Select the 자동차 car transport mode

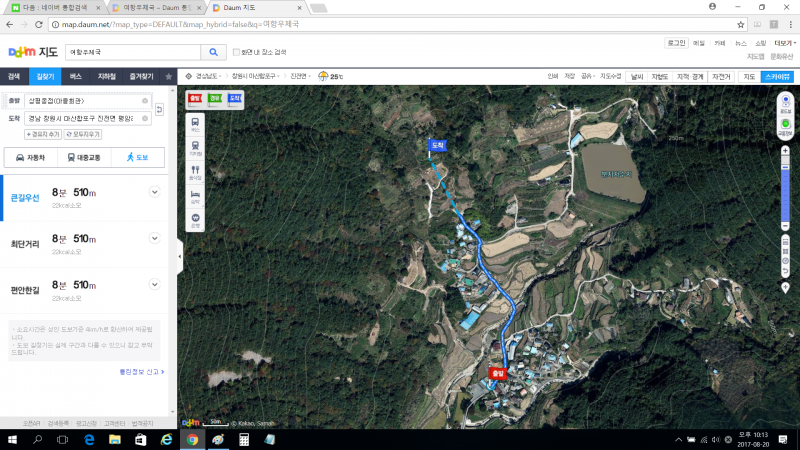(x=30, y=157)
